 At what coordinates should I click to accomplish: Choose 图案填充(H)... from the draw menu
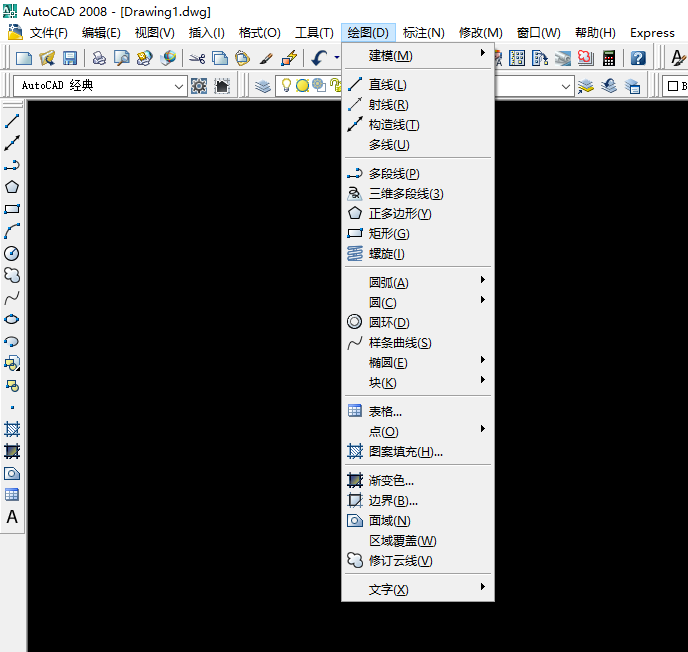coord(418,451)
